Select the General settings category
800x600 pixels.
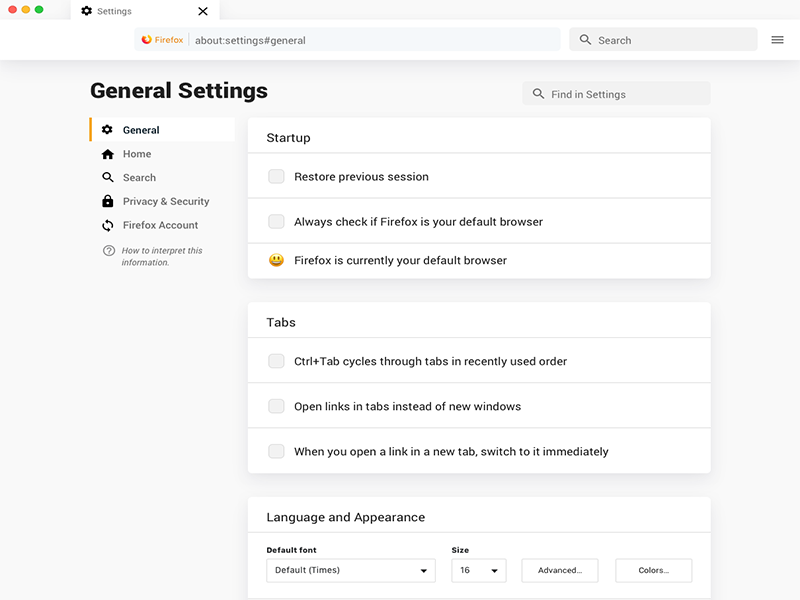(x=162, y=130)
